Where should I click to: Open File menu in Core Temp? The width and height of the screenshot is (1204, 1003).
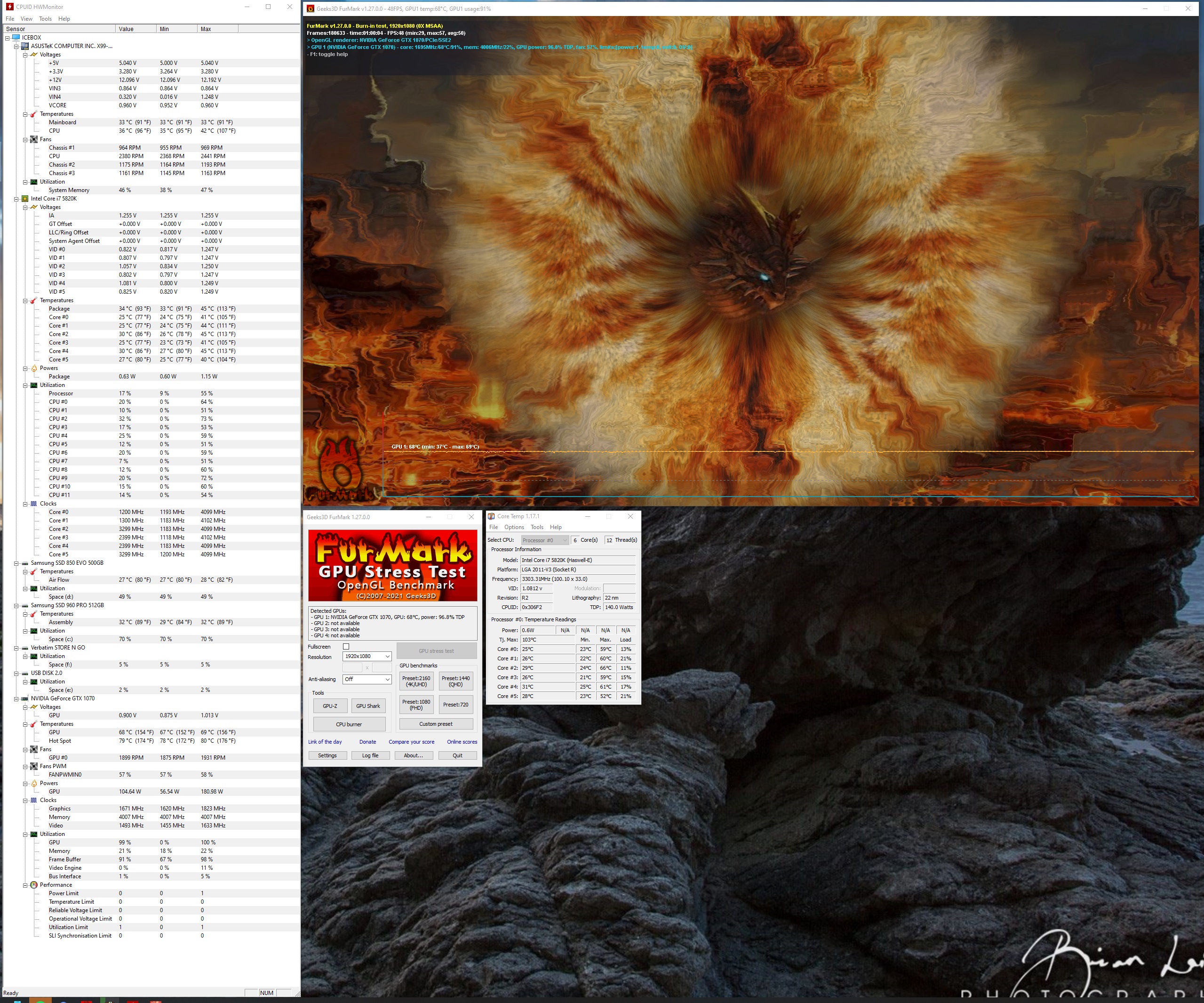[x=494, y=527]
